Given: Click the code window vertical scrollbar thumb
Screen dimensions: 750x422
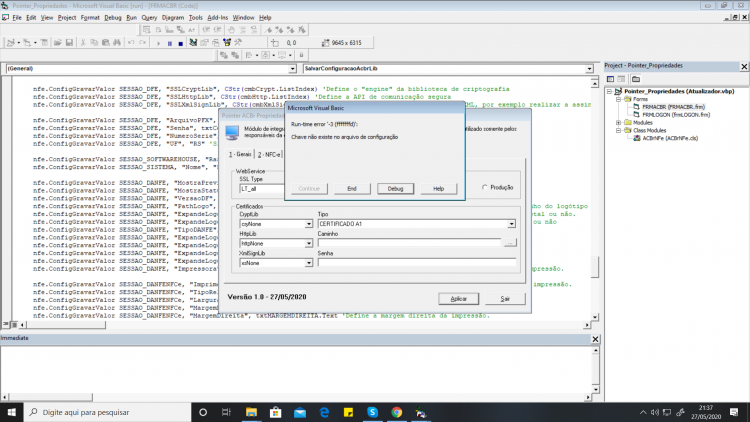Looking at the screenshot, I should tap(595, 267).
